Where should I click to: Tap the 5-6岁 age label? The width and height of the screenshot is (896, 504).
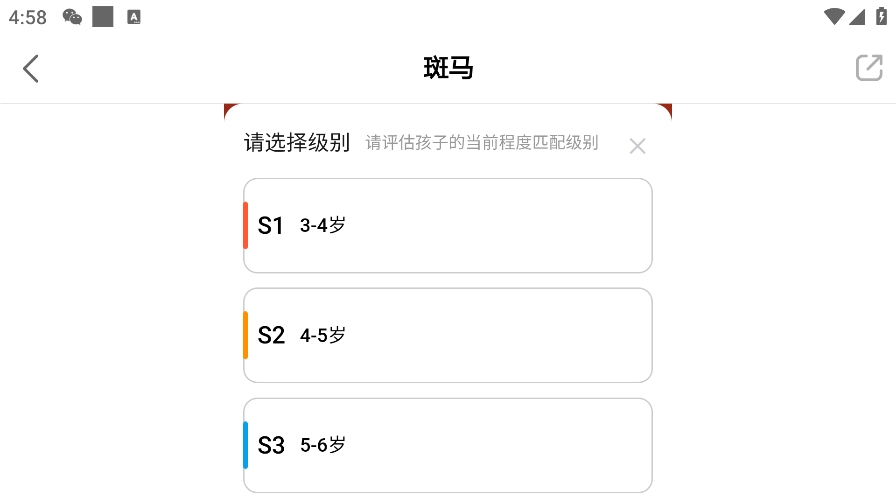click(x=323, y=445)
